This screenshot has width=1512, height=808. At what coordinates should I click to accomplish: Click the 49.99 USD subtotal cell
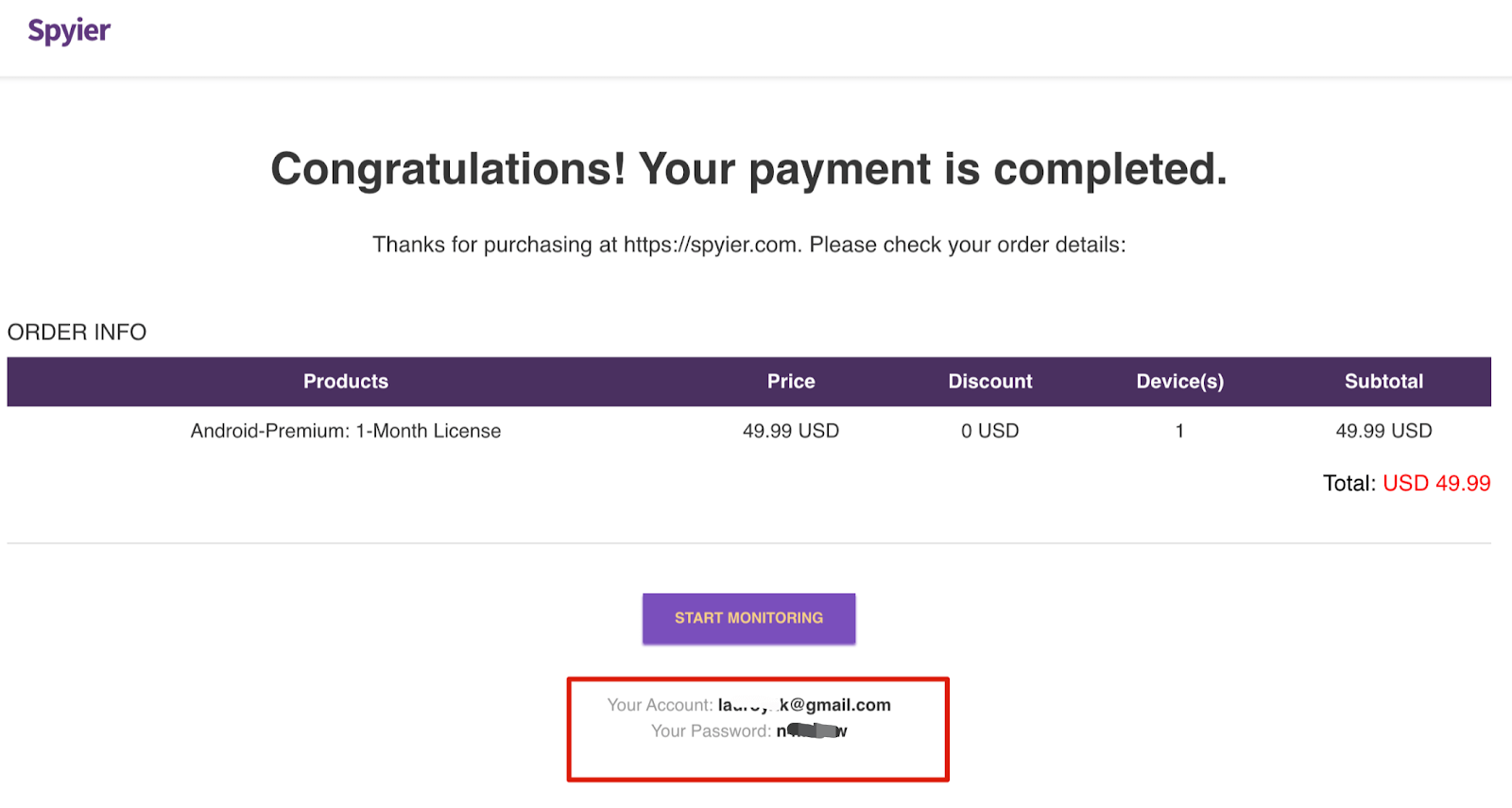tap(1383, 431)
